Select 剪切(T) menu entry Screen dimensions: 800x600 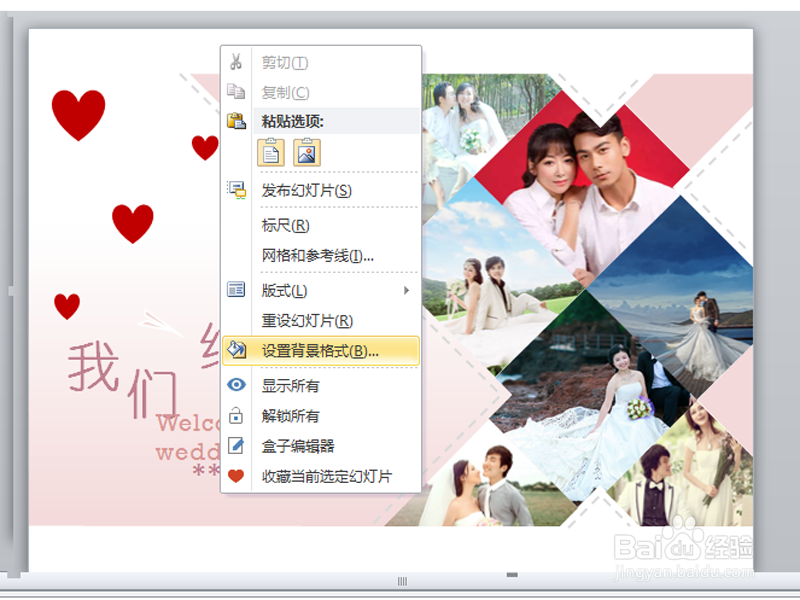point(321,62)
